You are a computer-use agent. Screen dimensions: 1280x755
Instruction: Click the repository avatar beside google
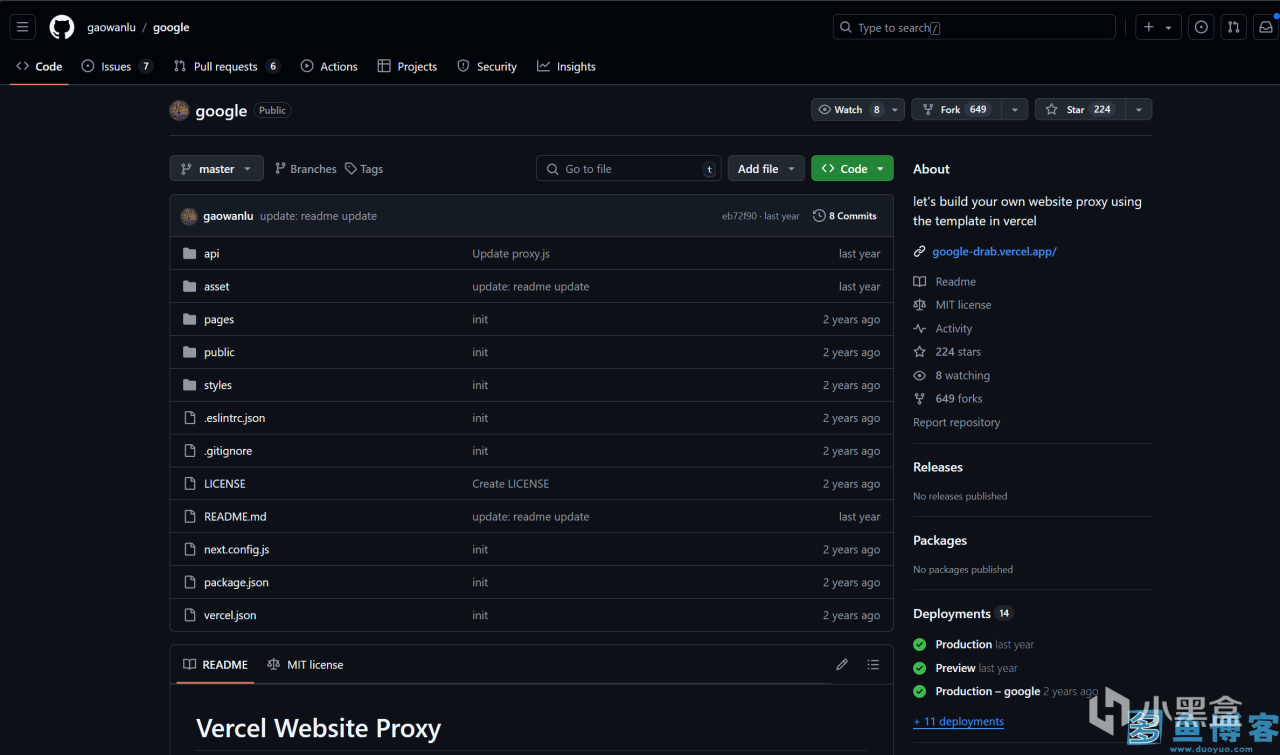point(179,110)
